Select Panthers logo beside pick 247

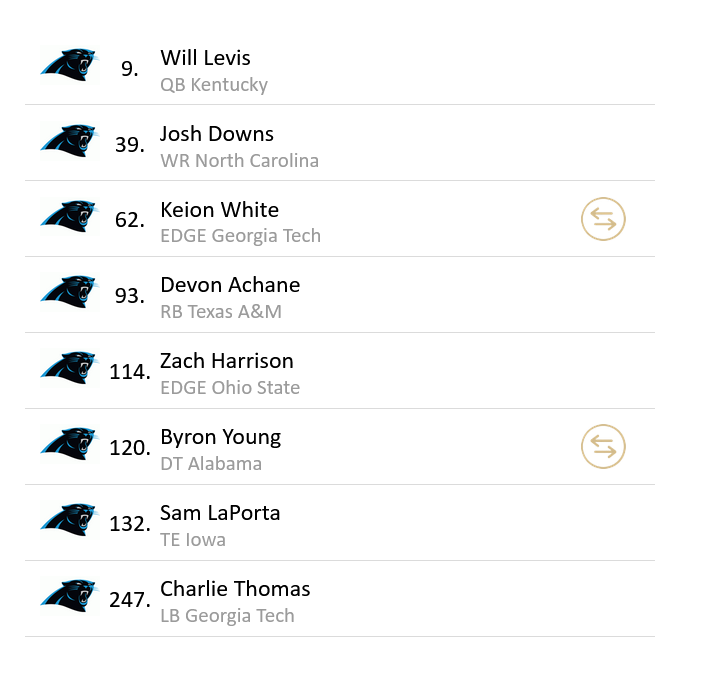pyautogui.click(x=69, y=598)
